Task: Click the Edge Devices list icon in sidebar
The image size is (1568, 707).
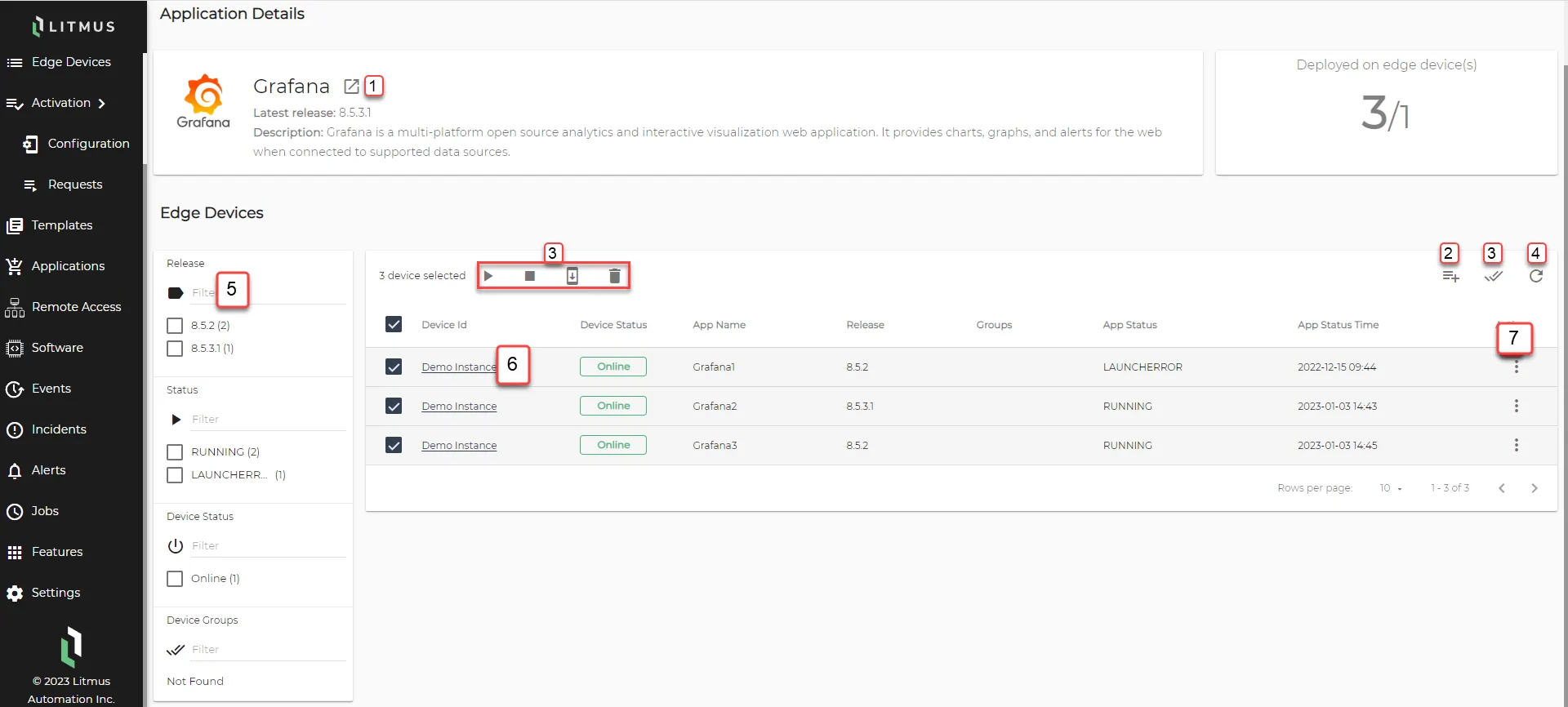Action: pyautogui.click(x=15, y=62)
